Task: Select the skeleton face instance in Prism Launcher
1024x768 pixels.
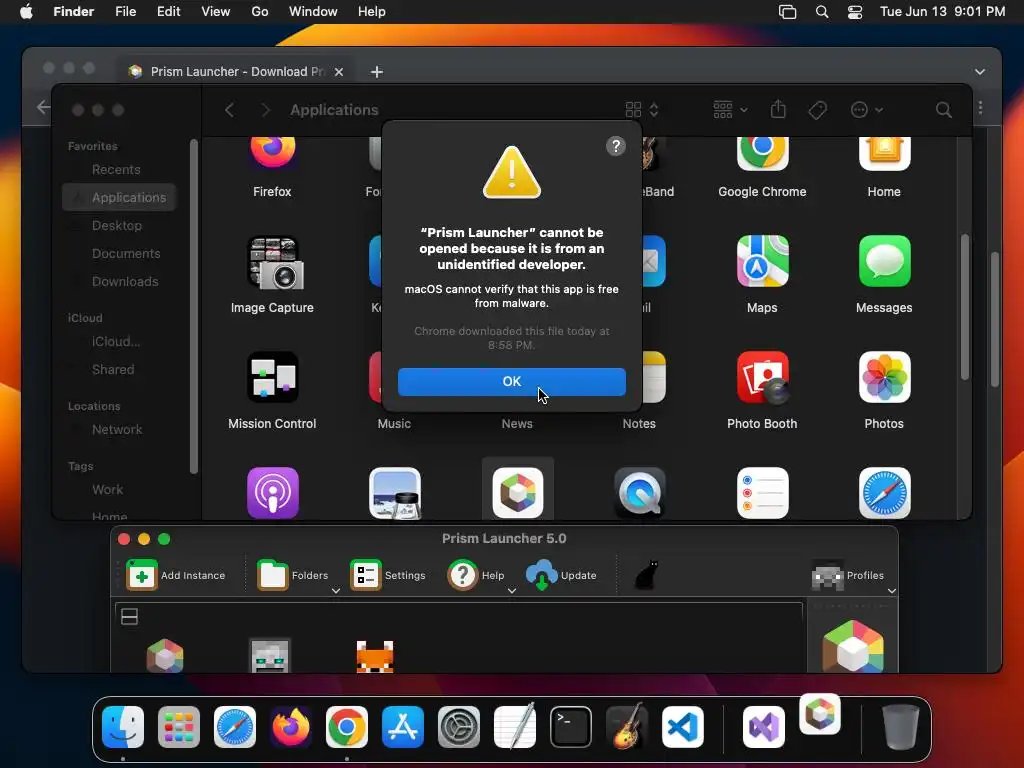Action: click(x=270, y=656)
